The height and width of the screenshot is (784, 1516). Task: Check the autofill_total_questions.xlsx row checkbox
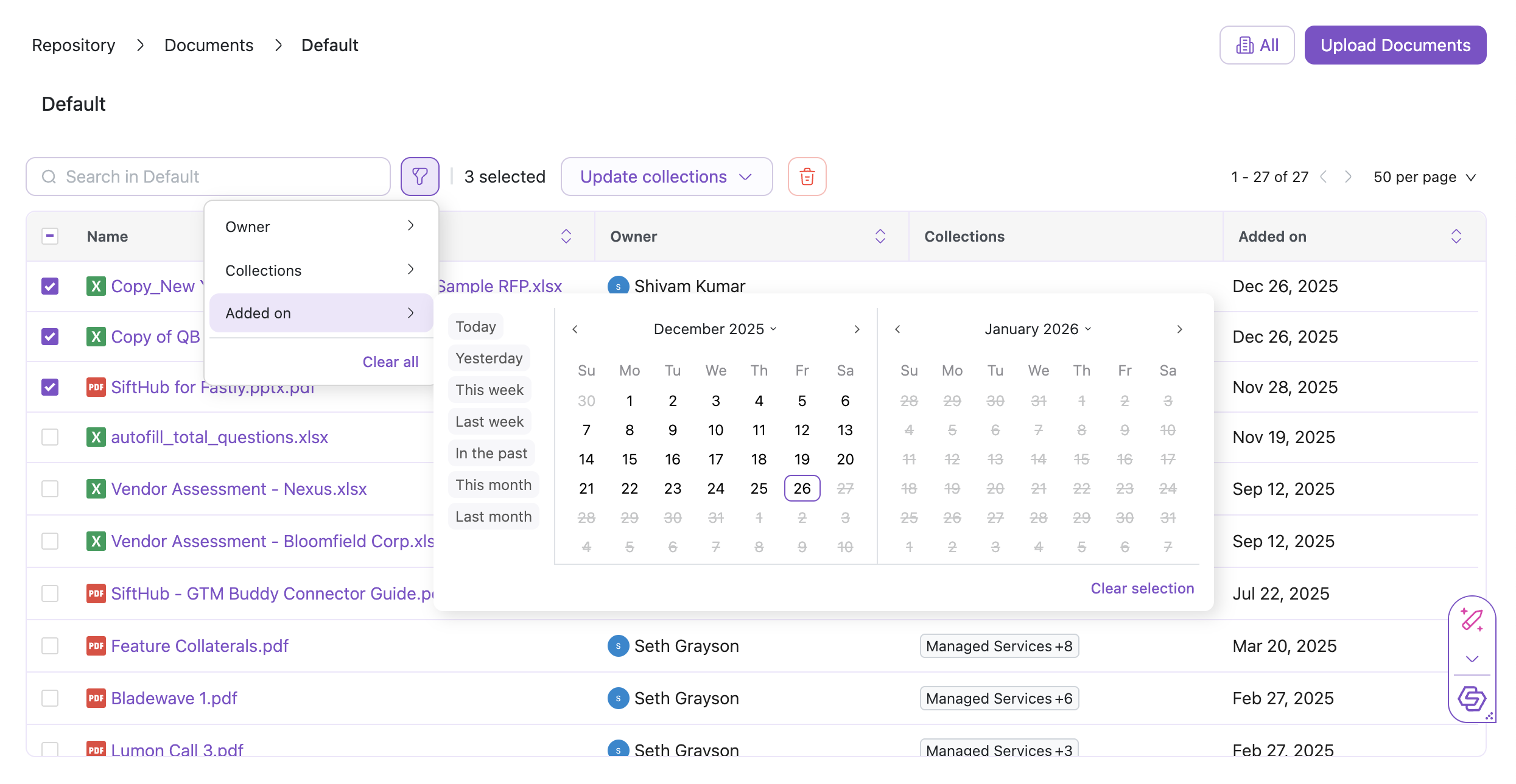[x=50, y=437]
